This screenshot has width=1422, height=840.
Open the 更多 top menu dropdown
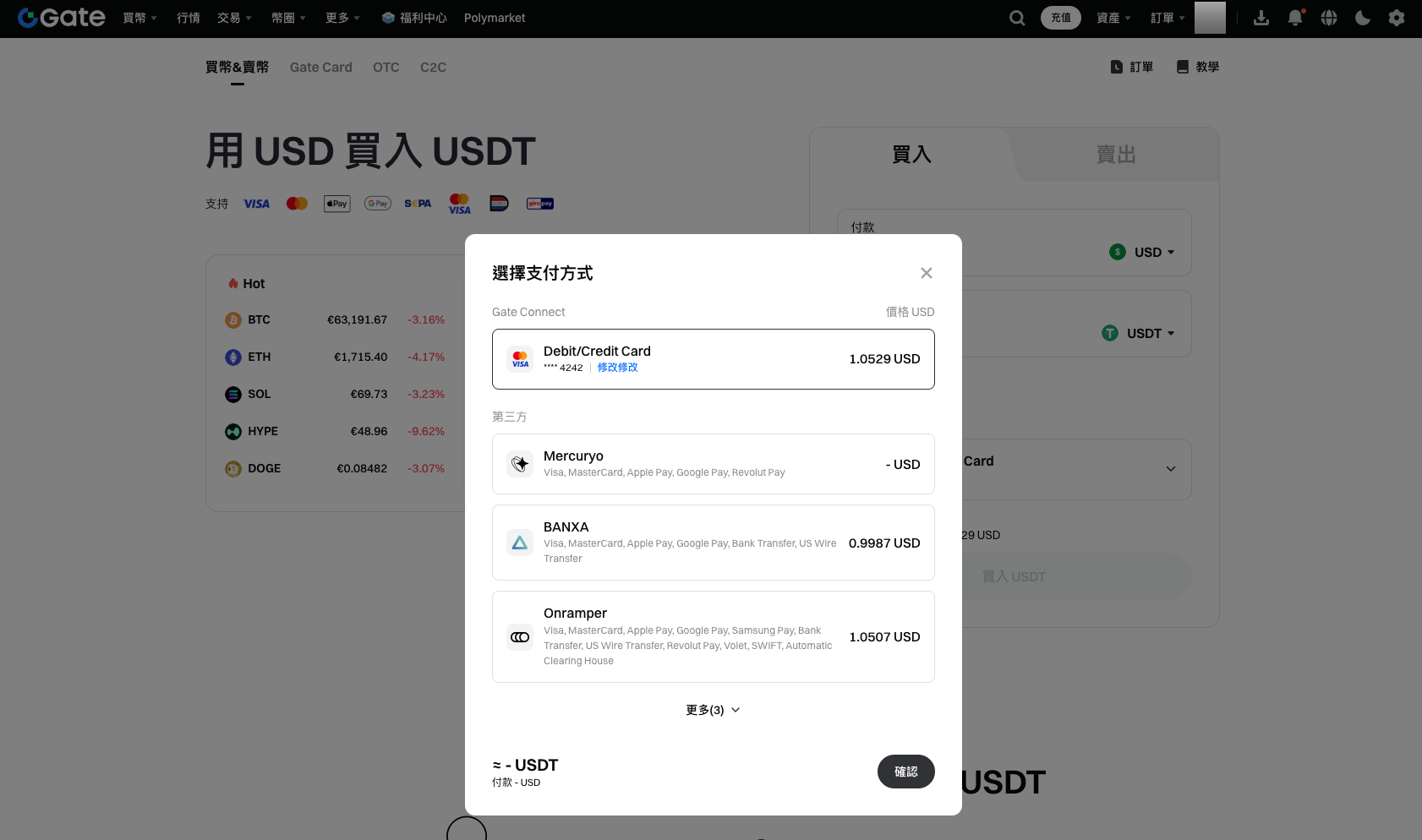[342, 18]
